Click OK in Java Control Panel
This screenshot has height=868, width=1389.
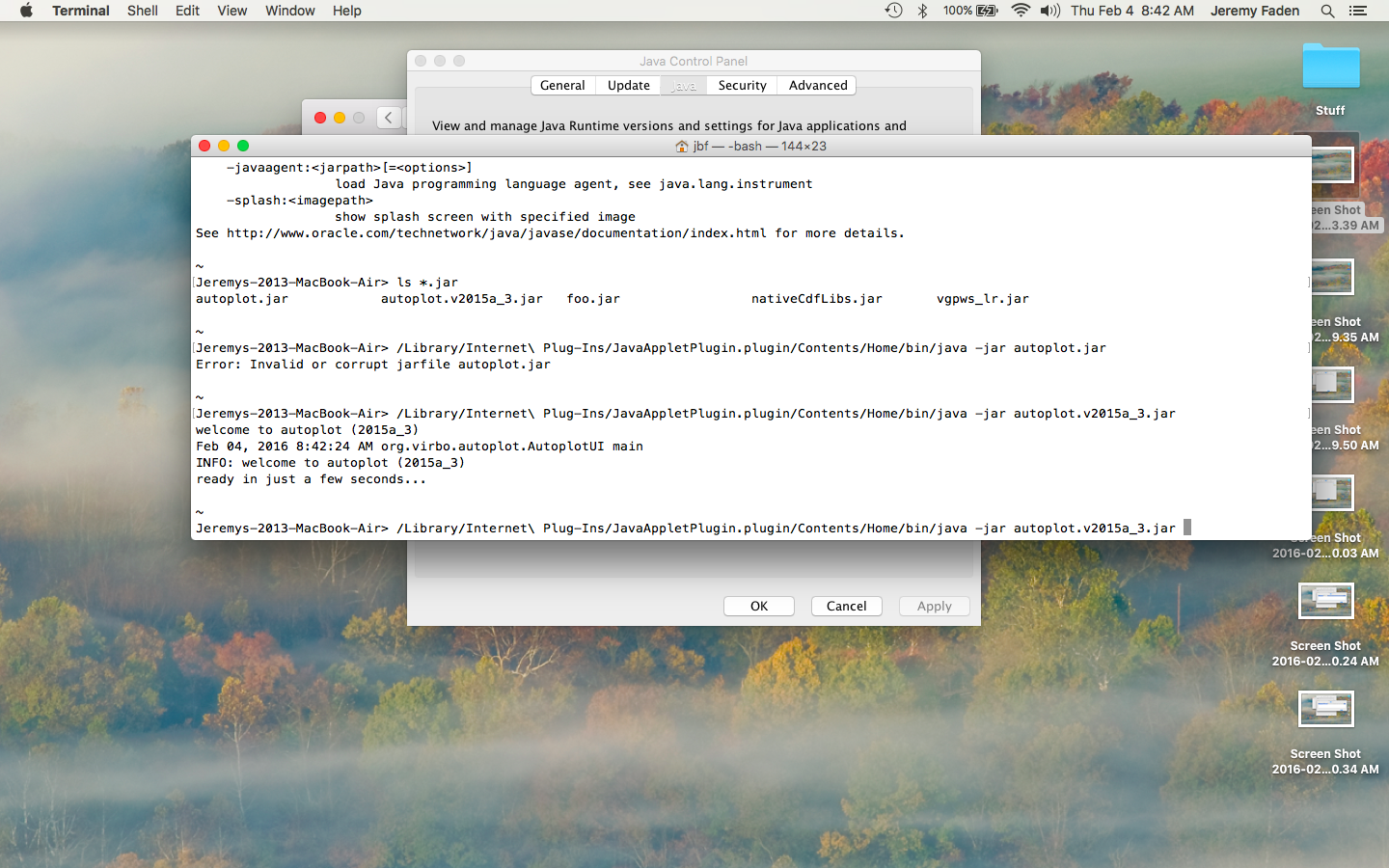759,606
